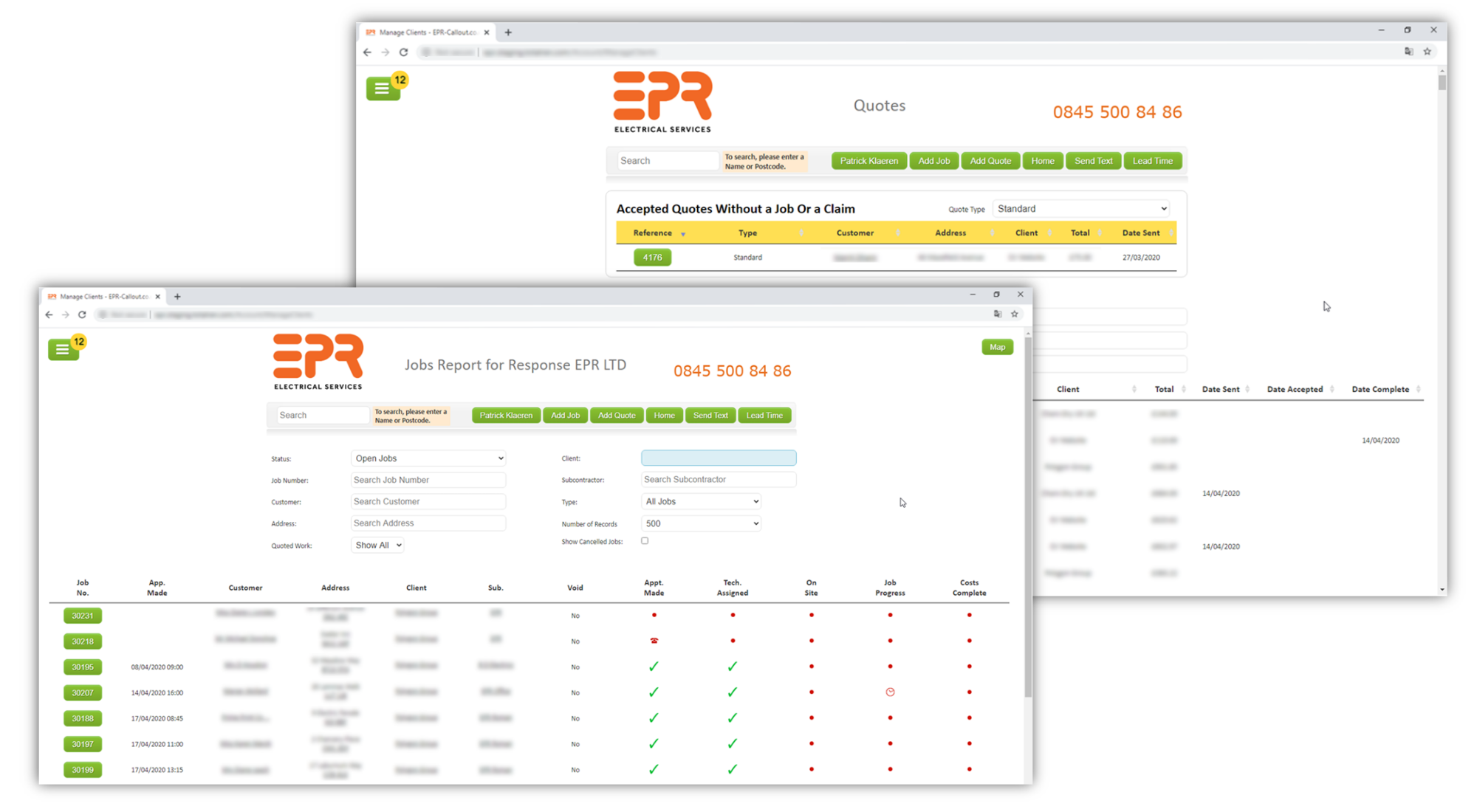The height and width of the screenshot is (812, 1477).
Task: Click Patrick Klaeren in Jobs Report toolbar
Action: click(x=506, y=416)
